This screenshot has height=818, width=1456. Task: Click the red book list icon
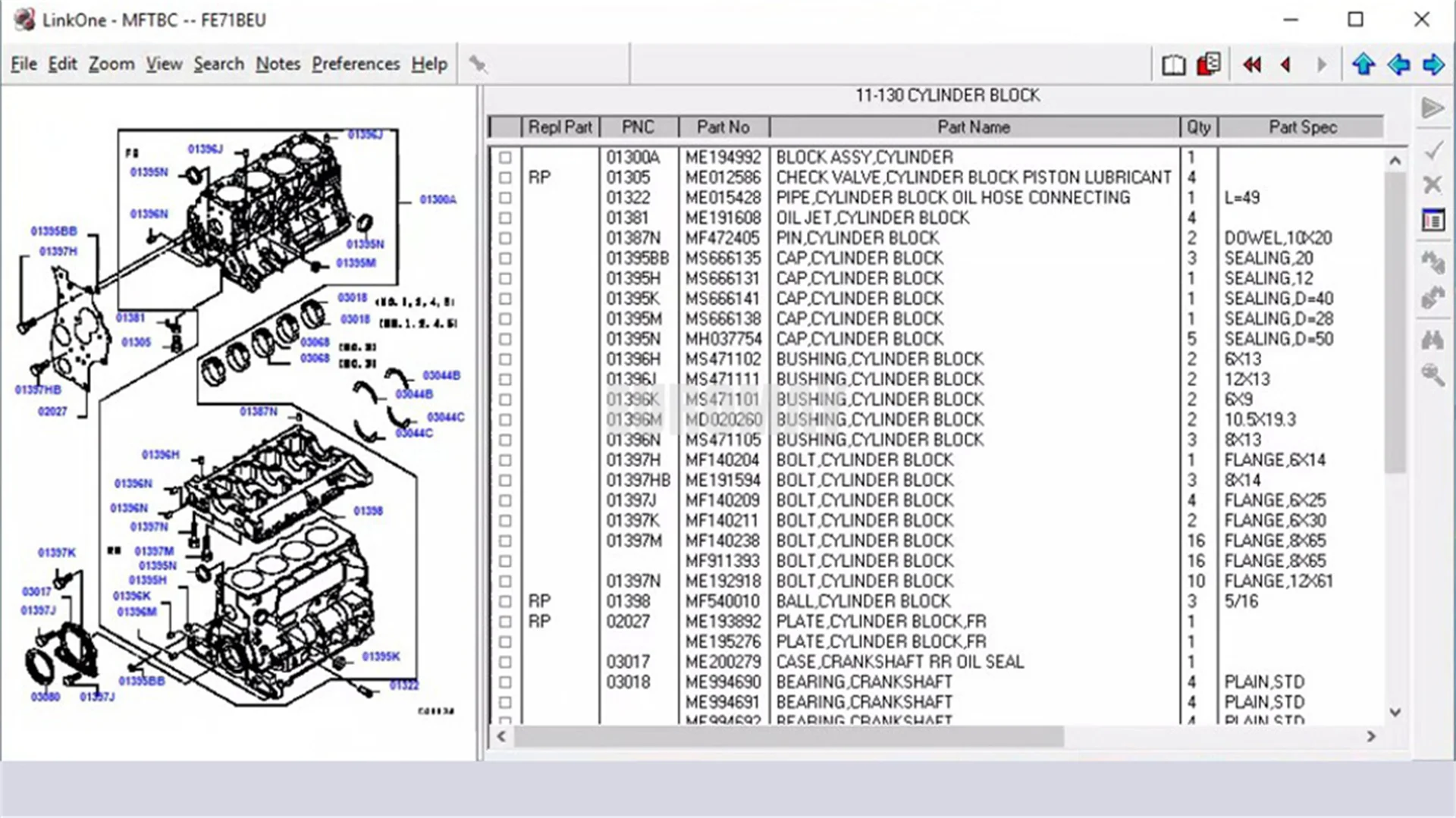coord(1208,64)
